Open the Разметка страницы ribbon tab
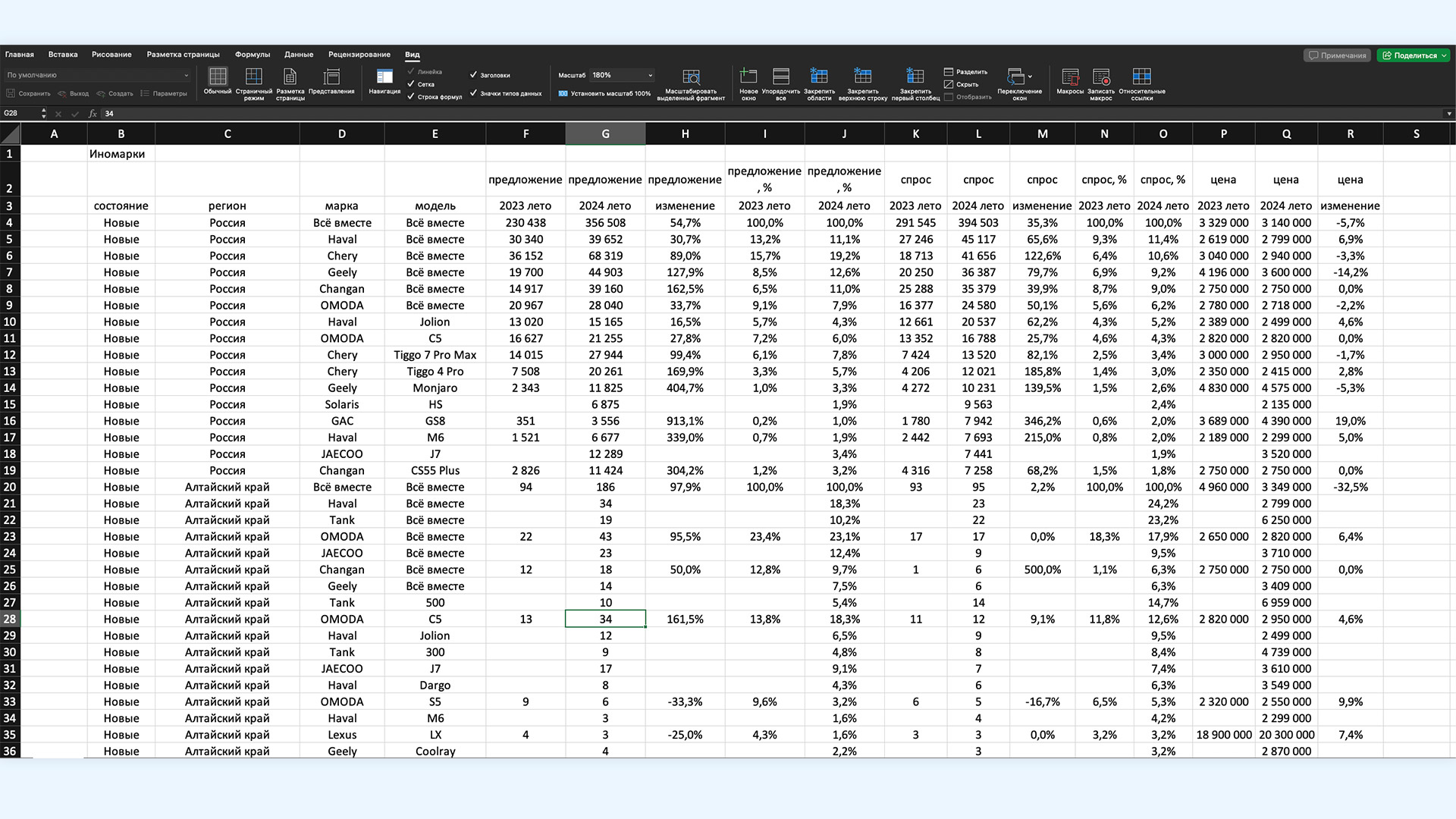Screen dimensions: 1456x819 (x=183, y=55)
